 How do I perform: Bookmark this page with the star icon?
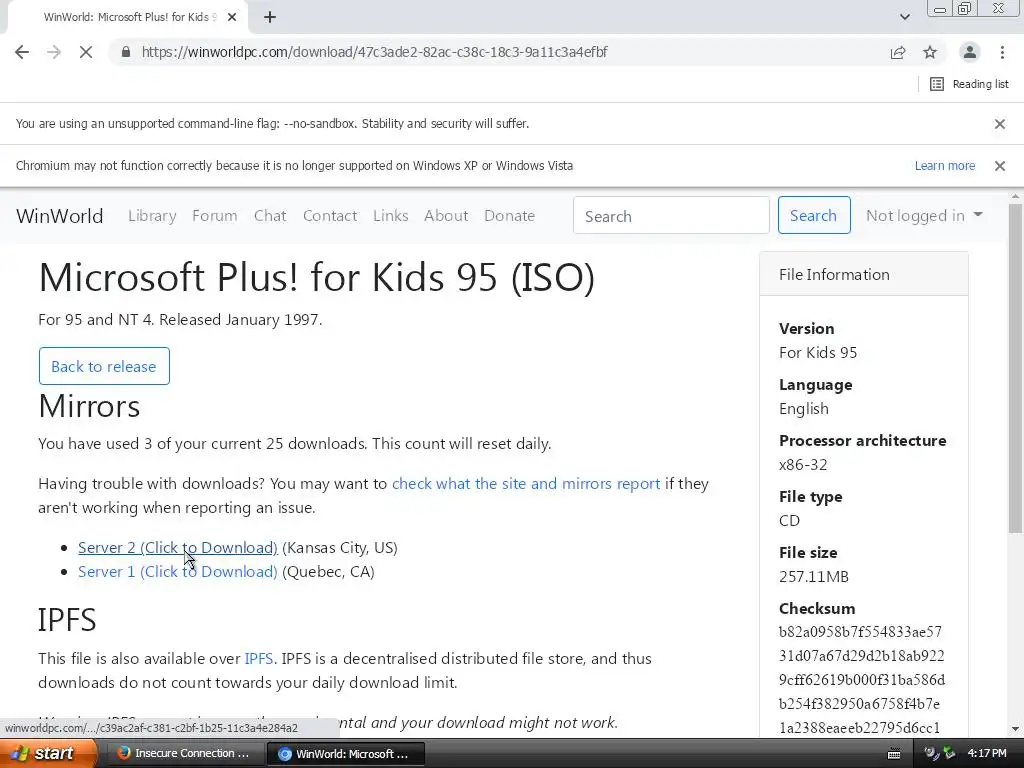(930, 52)
